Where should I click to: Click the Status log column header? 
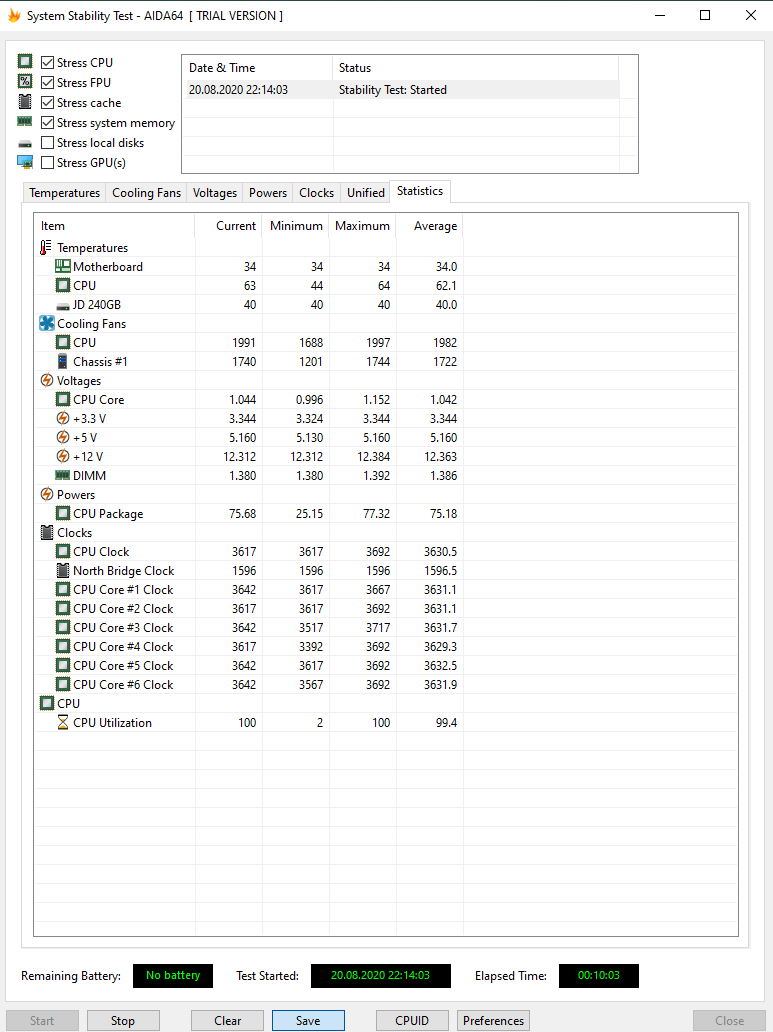[x=475, y=68]
